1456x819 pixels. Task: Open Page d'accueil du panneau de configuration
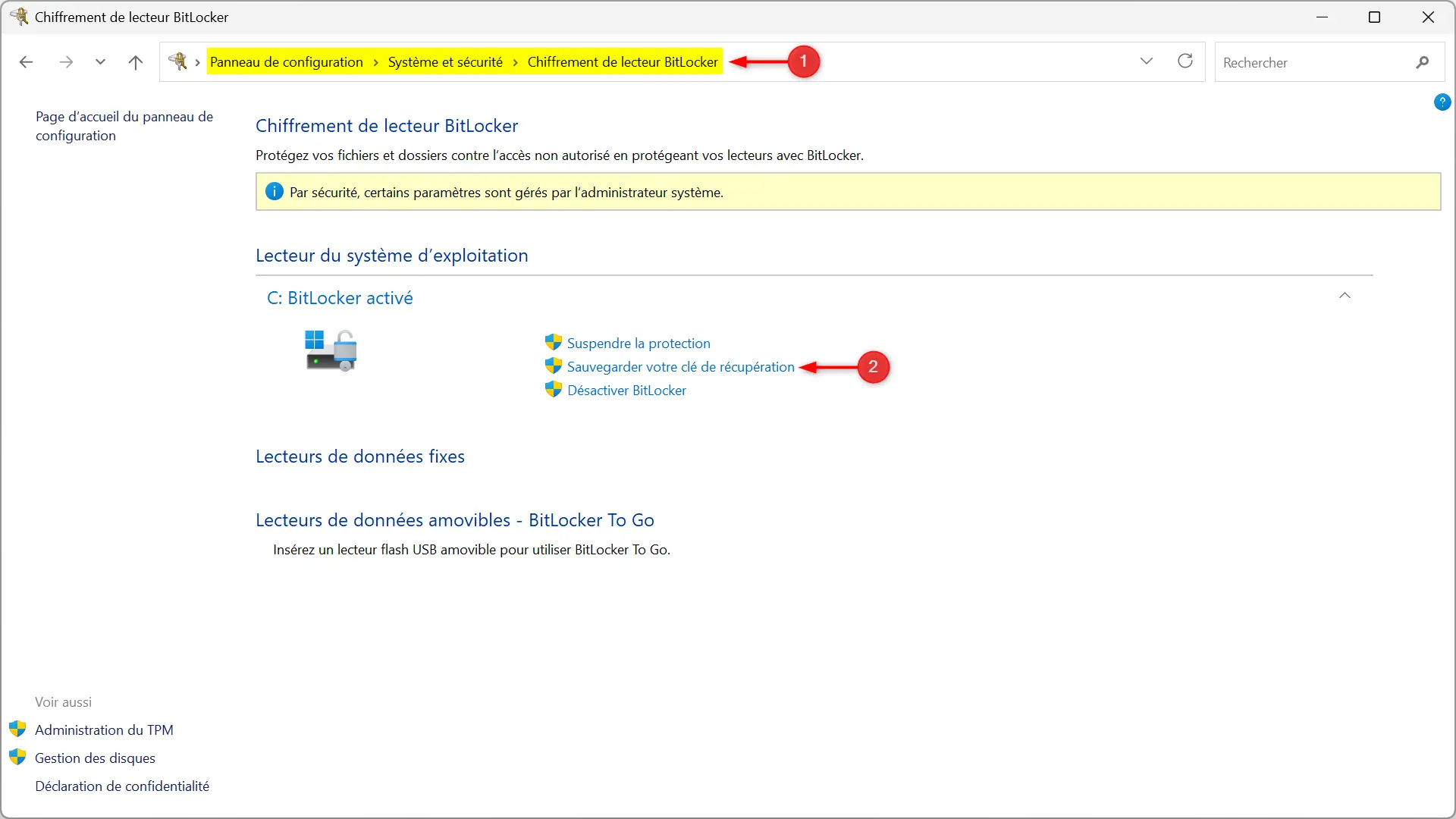(124, 126)
